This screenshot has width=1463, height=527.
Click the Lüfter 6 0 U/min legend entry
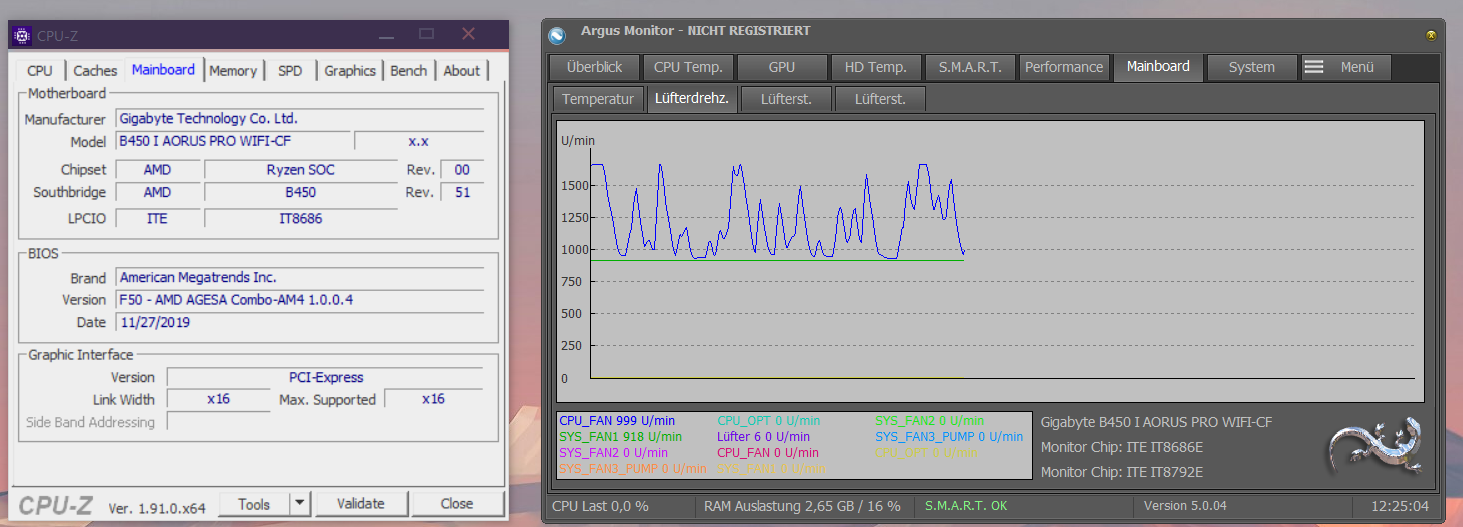pos(764,437)
